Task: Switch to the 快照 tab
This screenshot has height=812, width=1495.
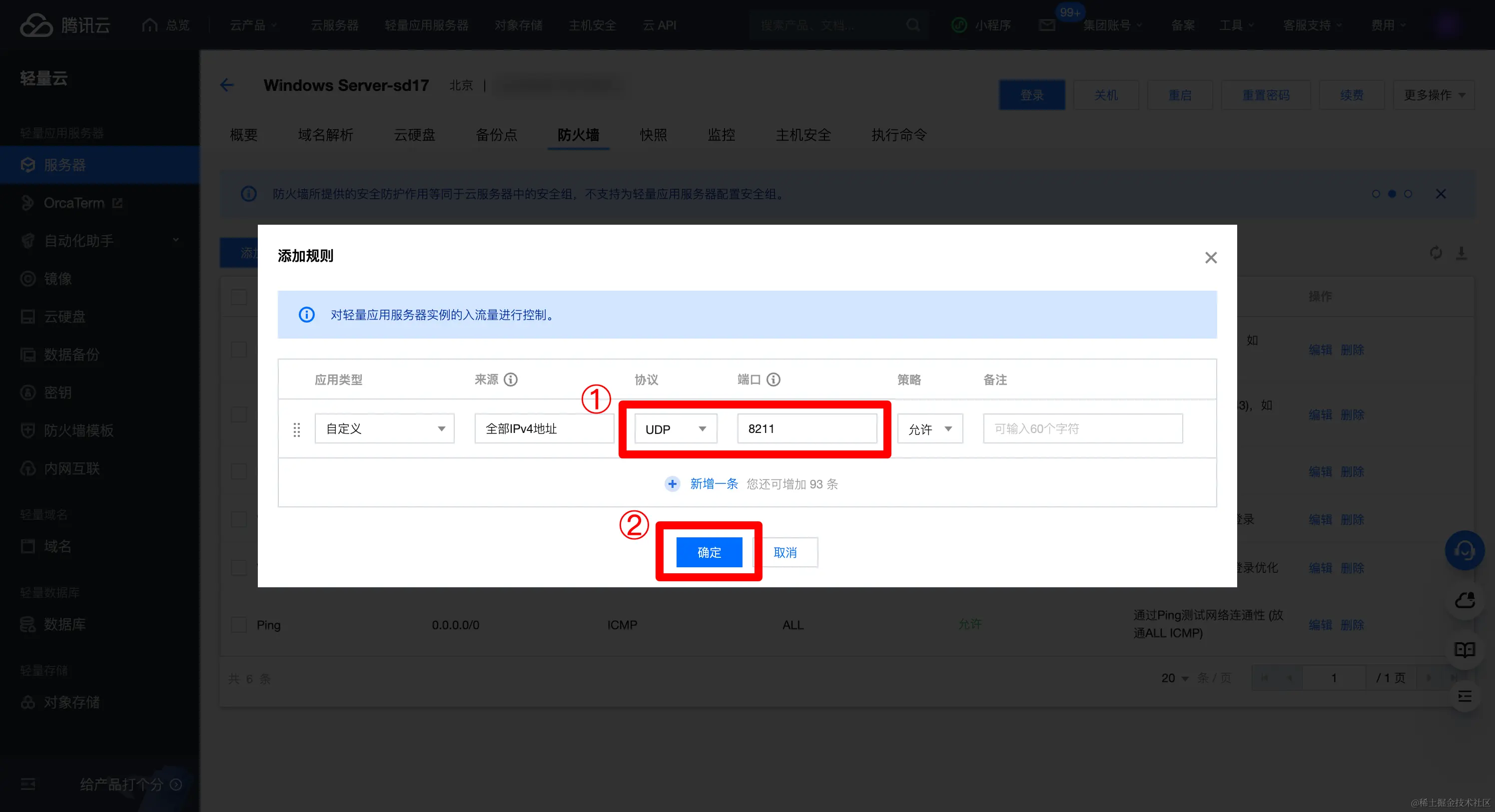Action: tap(653, 134)
